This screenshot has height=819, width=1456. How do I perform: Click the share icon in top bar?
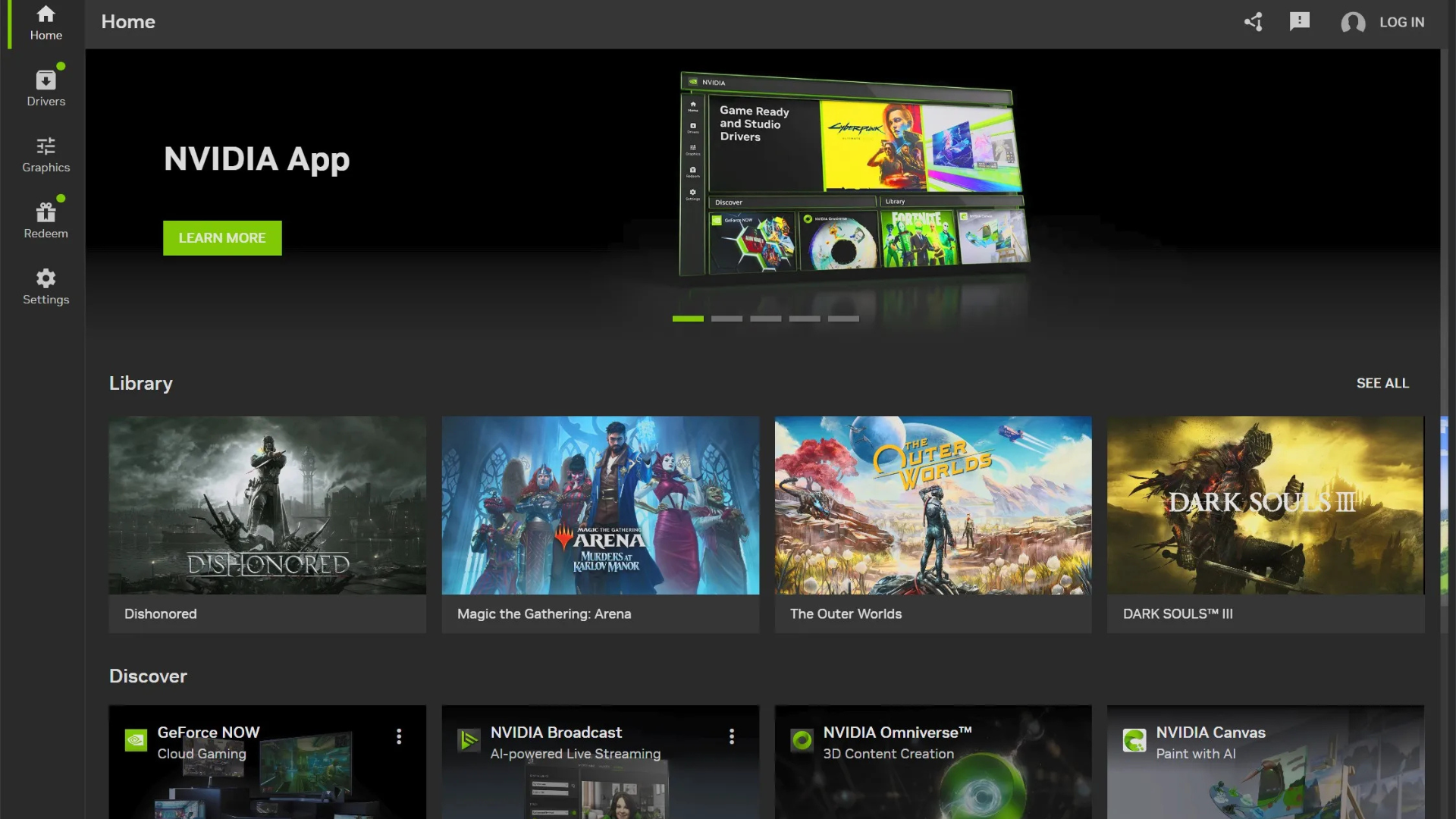(1254, 22)
